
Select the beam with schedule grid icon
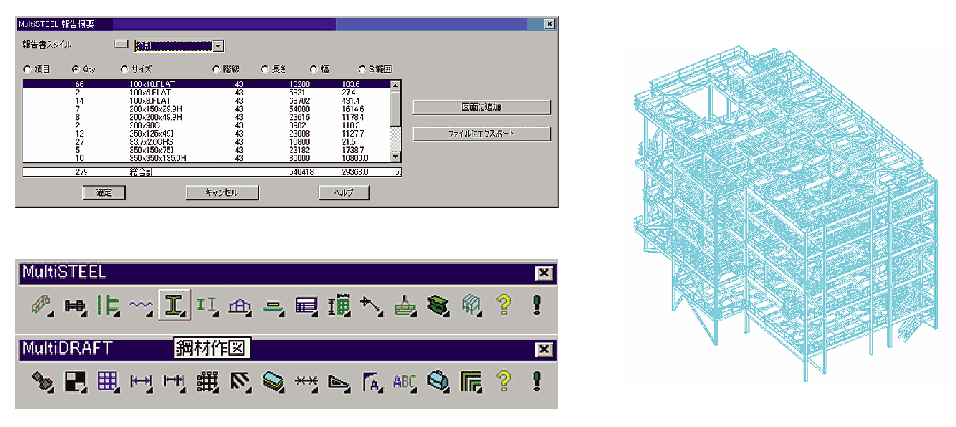tap(339, 304)
